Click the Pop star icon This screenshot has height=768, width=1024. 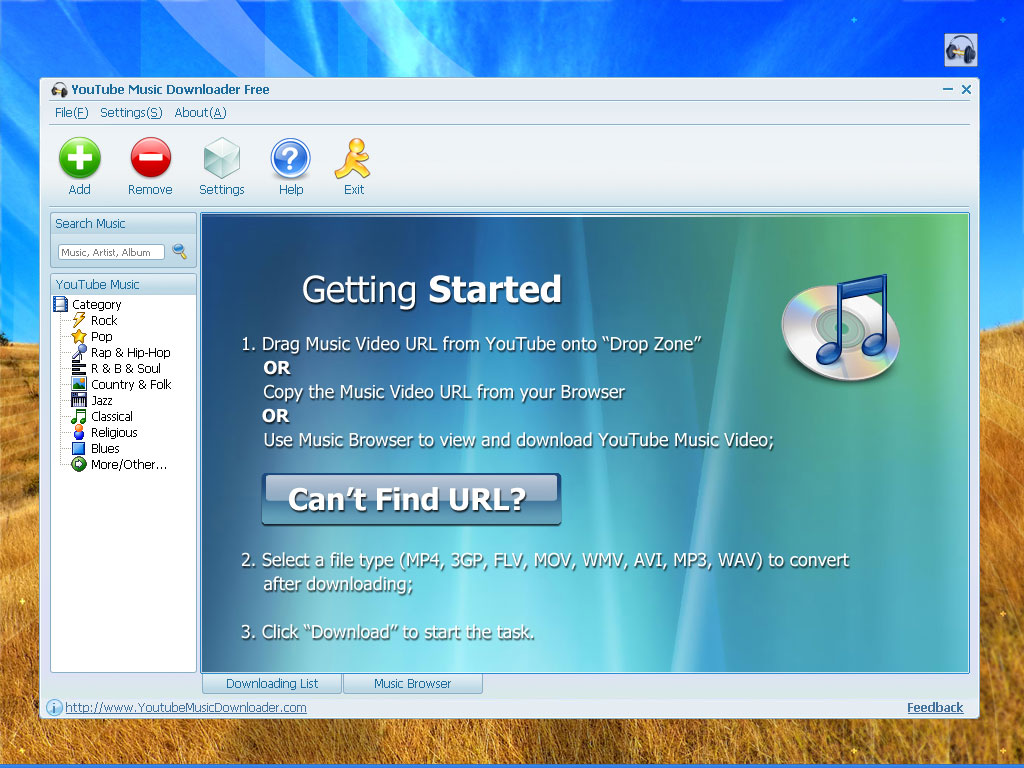click(x=79, y=336)
